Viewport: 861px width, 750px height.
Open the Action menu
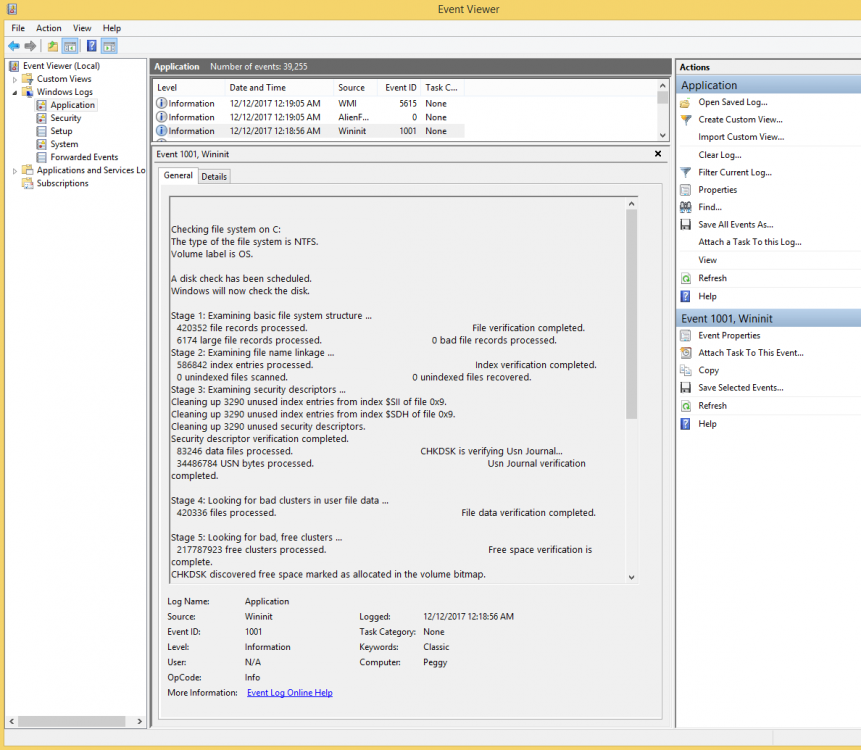(x=49, y=28)
